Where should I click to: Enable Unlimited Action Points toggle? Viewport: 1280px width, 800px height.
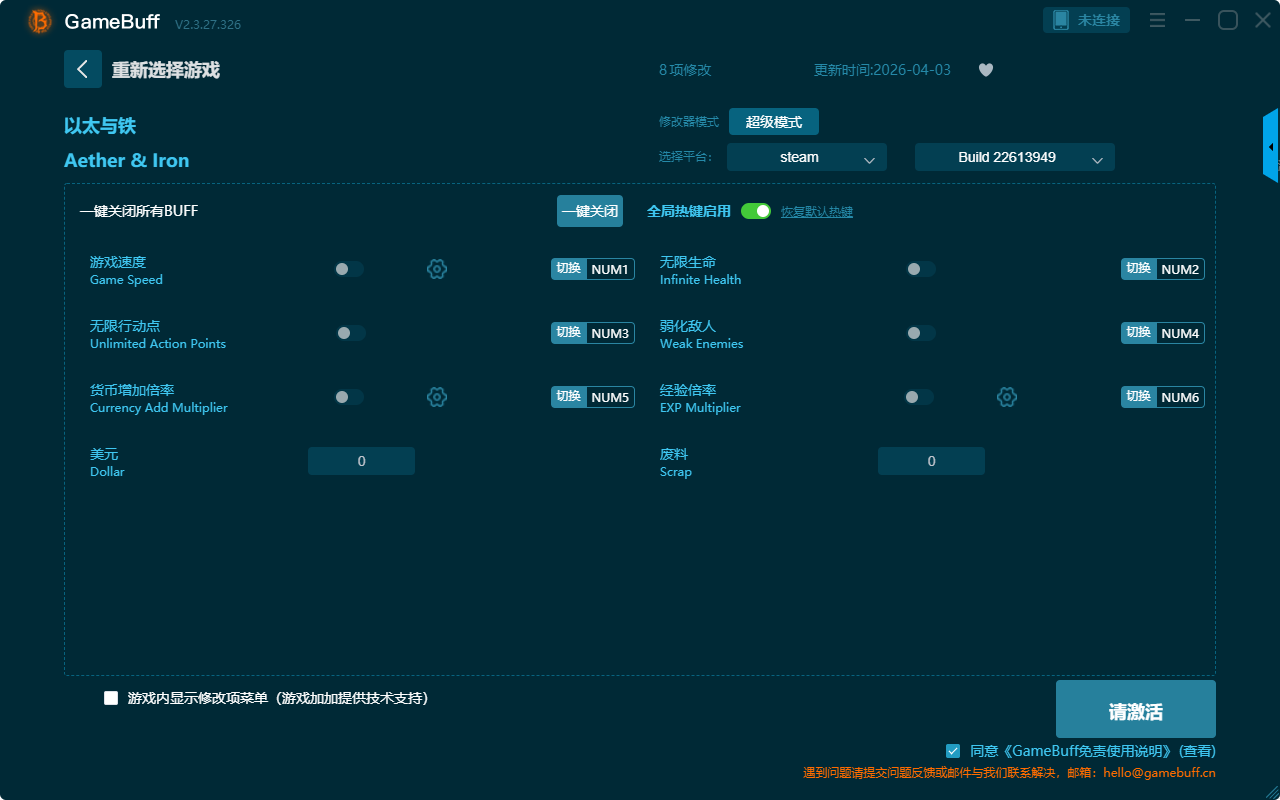[x=350, y=333]
